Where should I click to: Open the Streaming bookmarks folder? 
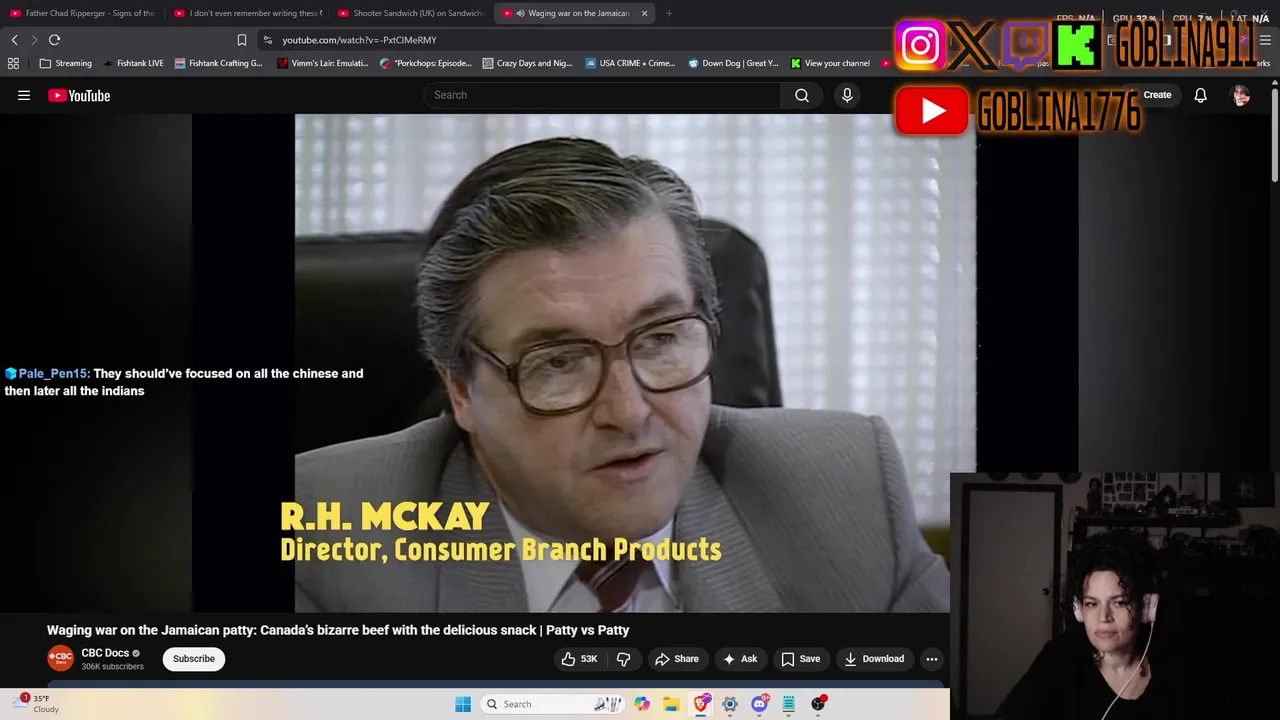pyautogui.click(x=65, y=63)
